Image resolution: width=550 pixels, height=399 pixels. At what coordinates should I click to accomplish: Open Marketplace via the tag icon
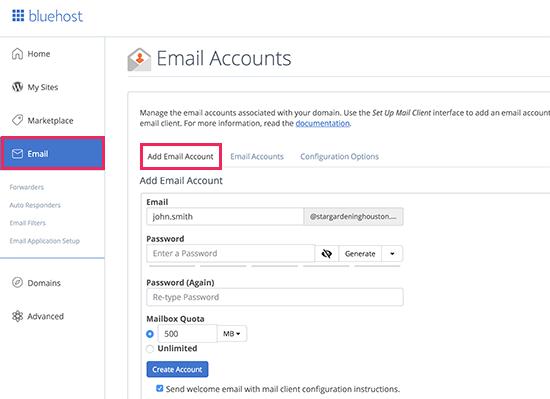click(18, 120)
